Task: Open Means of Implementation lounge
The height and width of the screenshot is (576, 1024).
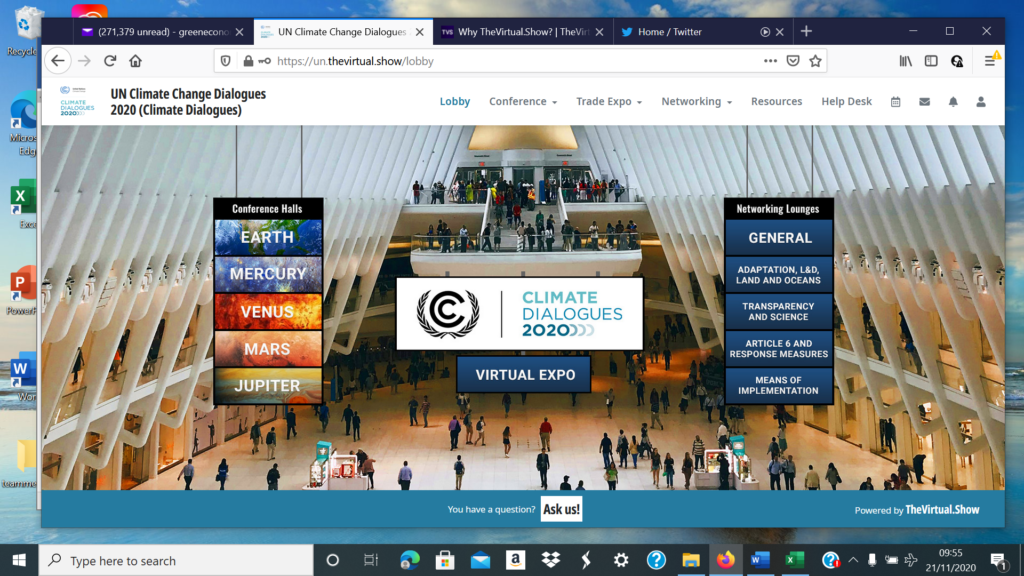Action: point(779,385)
